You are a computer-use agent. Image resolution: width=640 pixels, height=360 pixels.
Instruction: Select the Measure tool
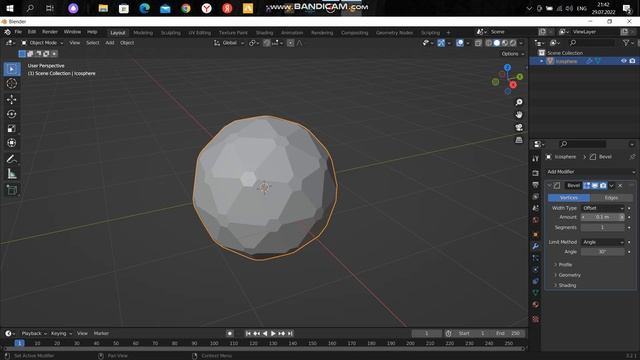point(12,174)
